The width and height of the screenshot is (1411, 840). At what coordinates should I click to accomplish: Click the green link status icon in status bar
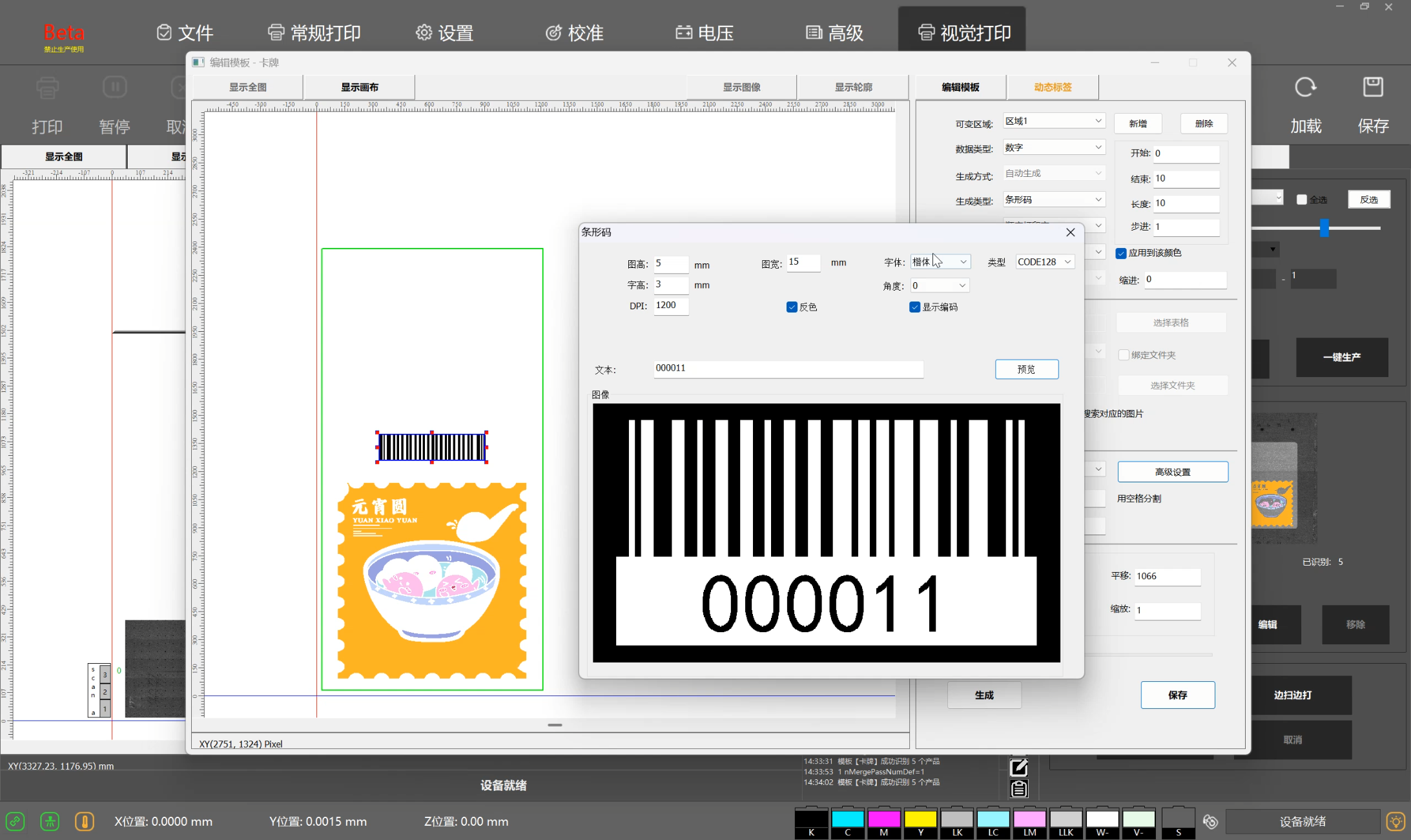(x=15, y=821)
